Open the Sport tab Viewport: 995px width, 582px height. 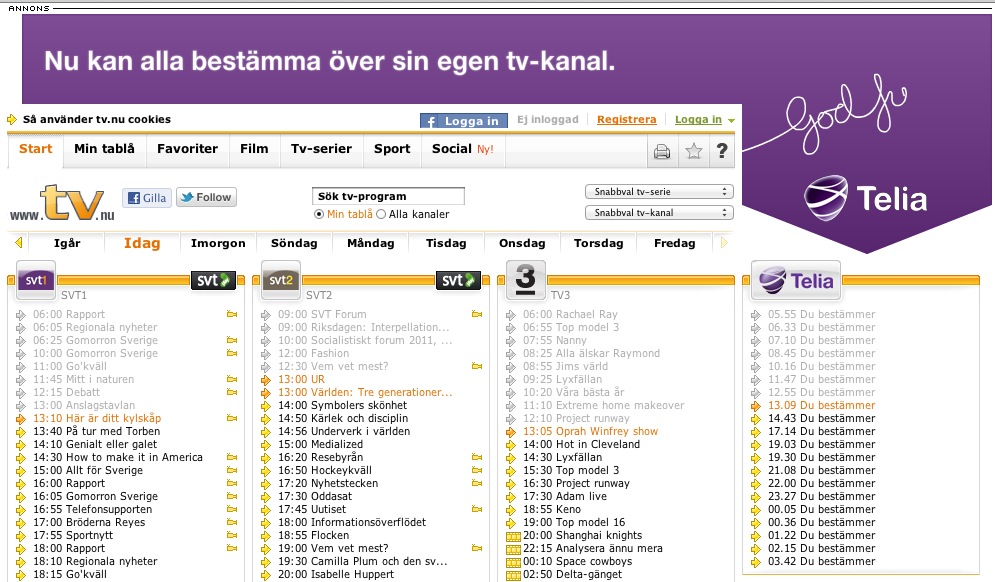tap(392, 149)
